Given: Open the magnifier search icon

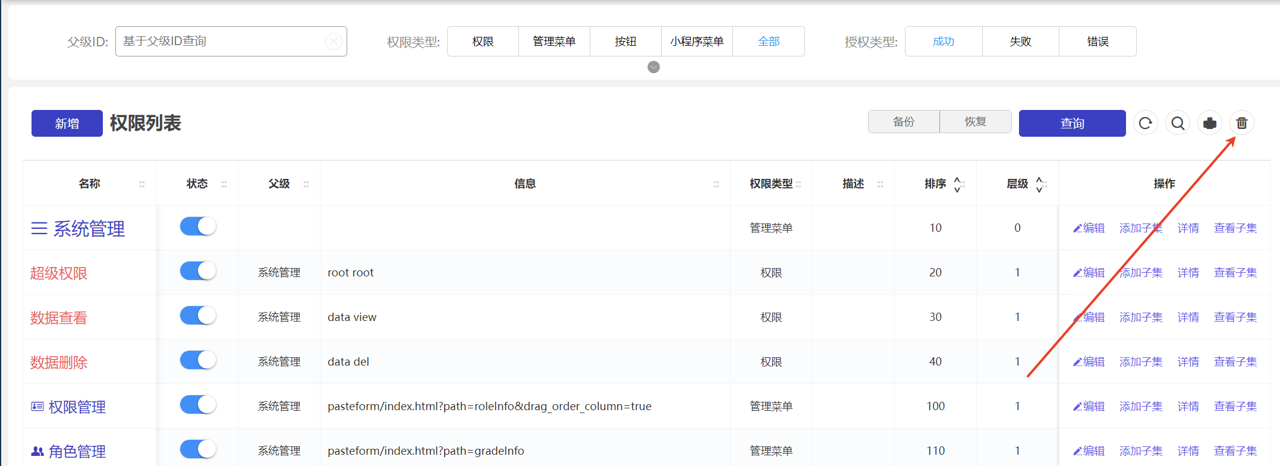Looking at the screenshot, I should pos(1178,123).
